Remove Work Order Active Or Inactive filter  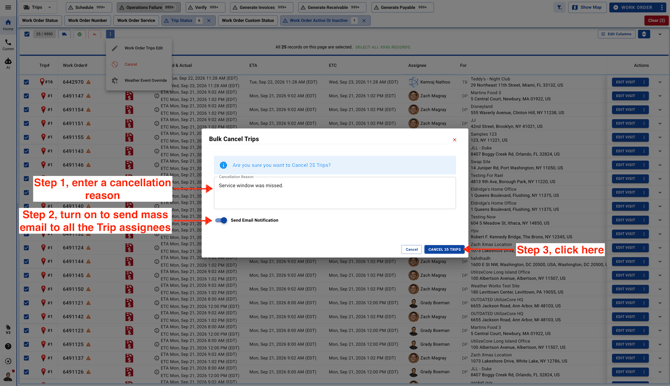(364, 21)
